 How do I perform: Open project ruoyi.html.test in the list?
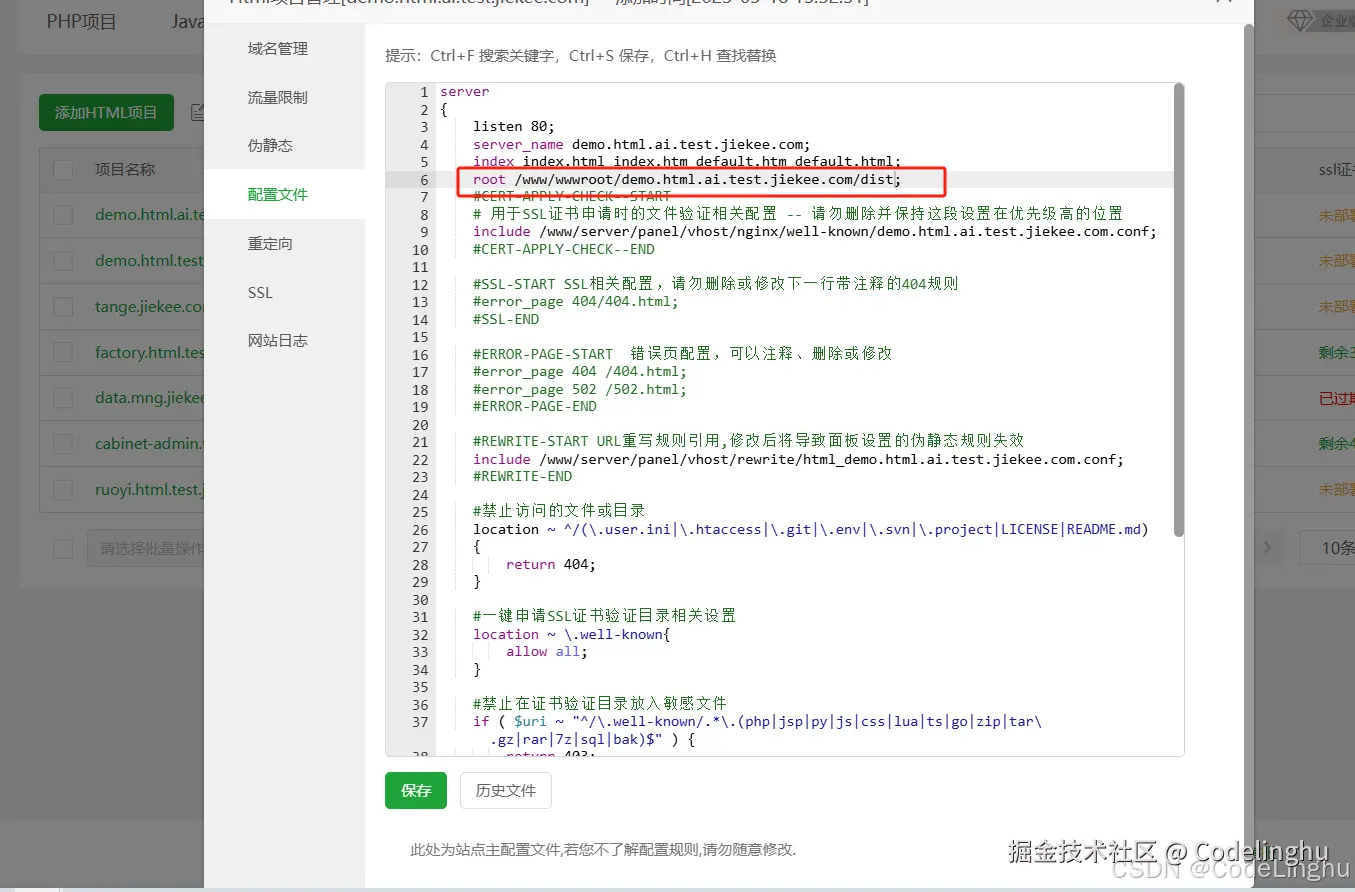(x=149, y=490)
